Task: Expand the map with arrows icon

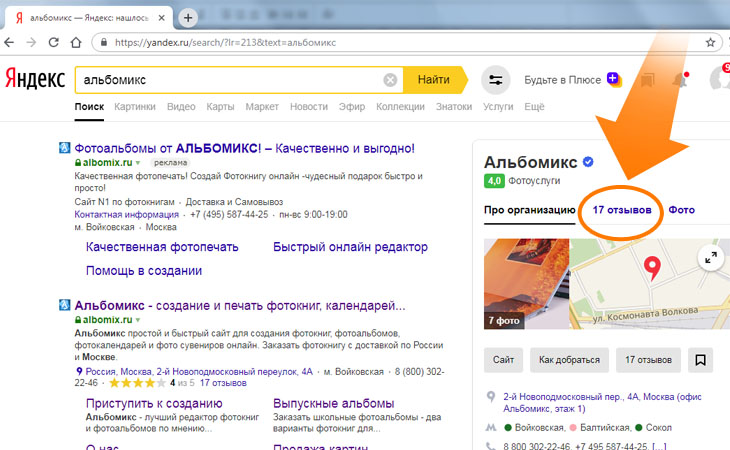Action: (710, 257)
